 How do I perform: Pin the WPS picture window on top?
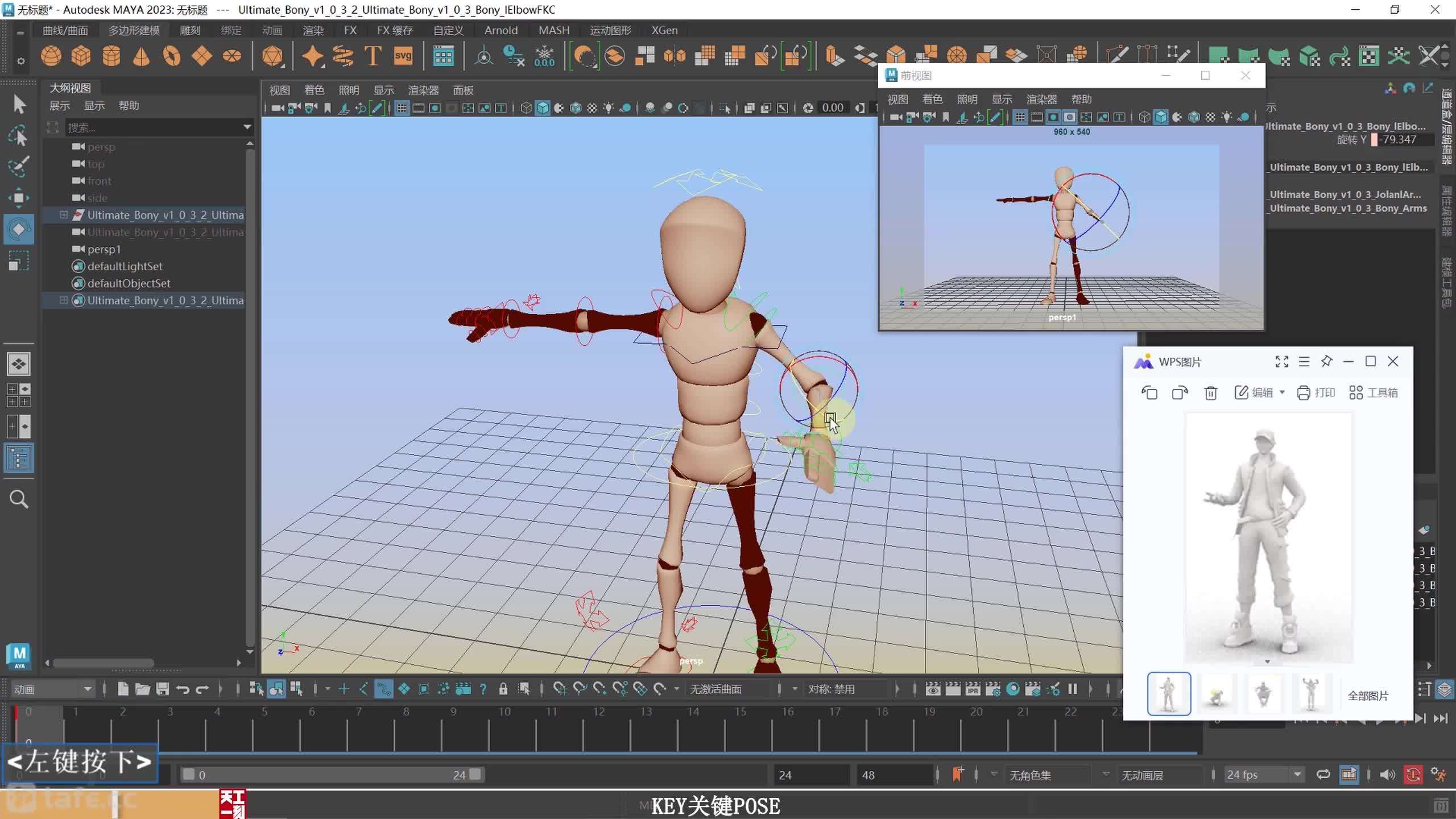1326,361
